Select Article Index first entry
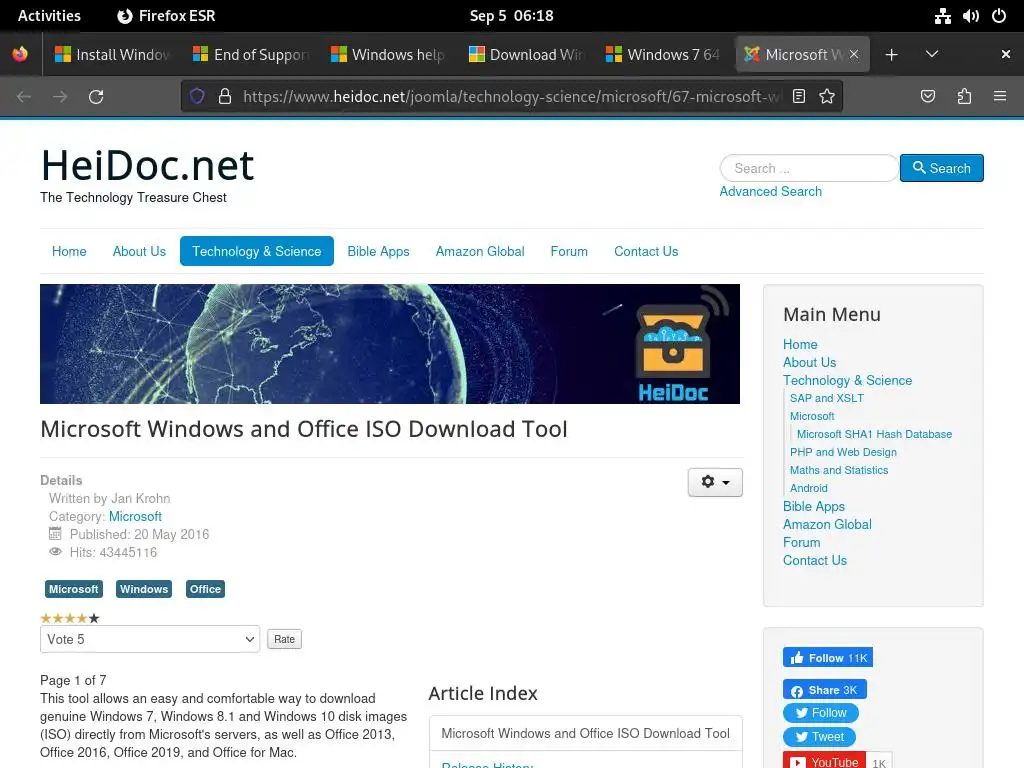The height and width of the screenshot is (768, 1024). pos(586,733)
